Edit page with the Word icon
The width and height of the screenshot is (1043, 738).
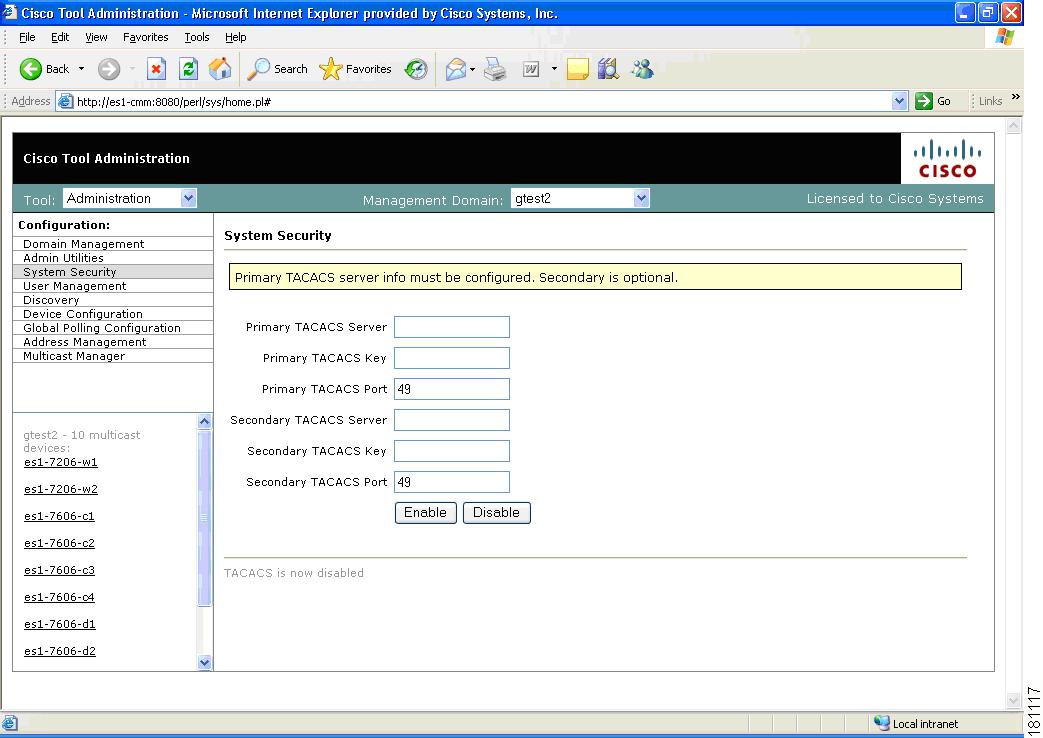531,69
